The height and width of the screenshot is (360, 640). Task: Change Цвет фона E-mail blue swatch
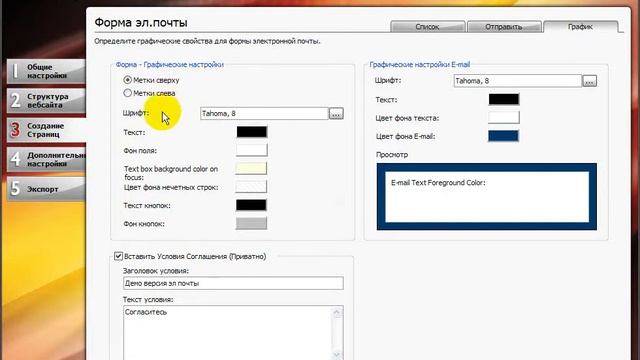coord(503,136)
